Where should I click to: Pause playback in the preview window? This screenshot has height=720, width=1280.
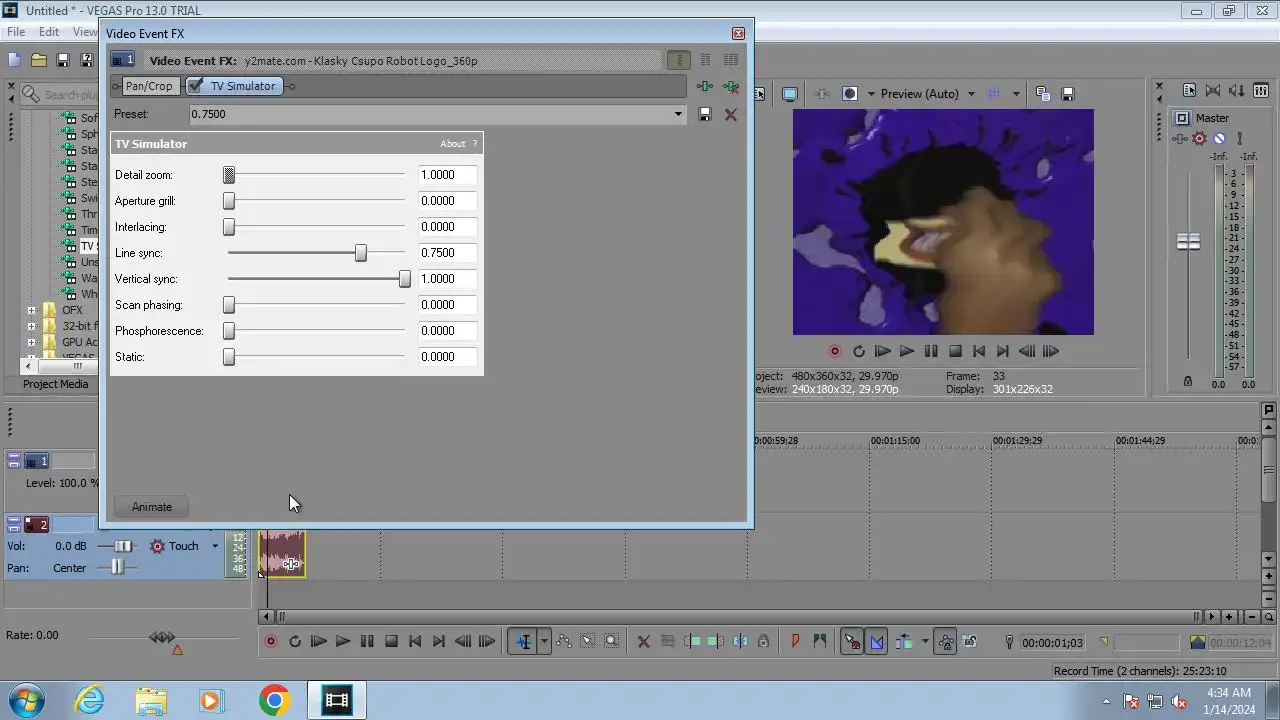tap(931, 351)
